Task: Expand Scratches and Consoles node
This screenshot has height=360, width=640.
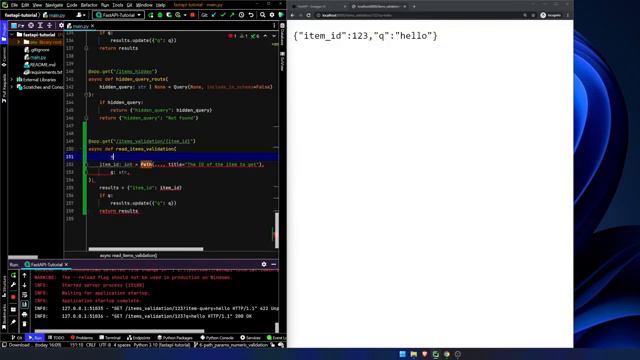Action: point(12,87)
